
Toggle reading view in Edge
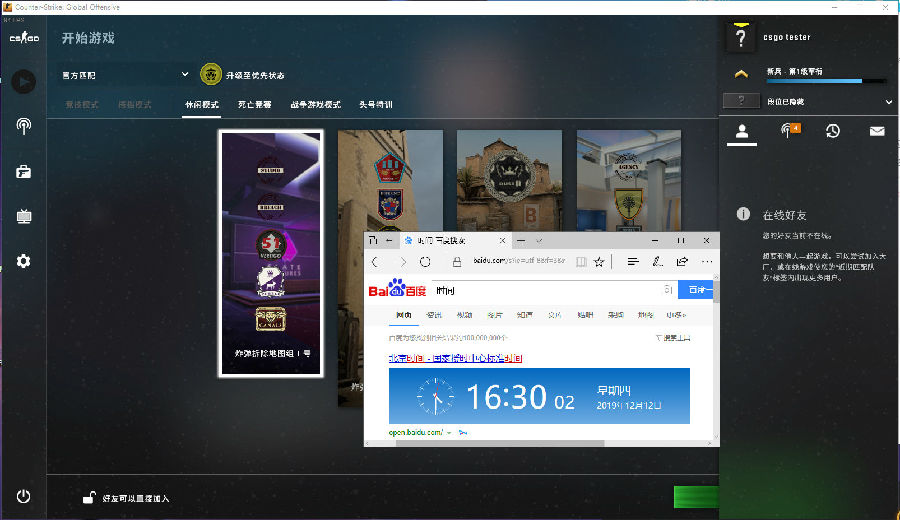click(x=581, y=262)
